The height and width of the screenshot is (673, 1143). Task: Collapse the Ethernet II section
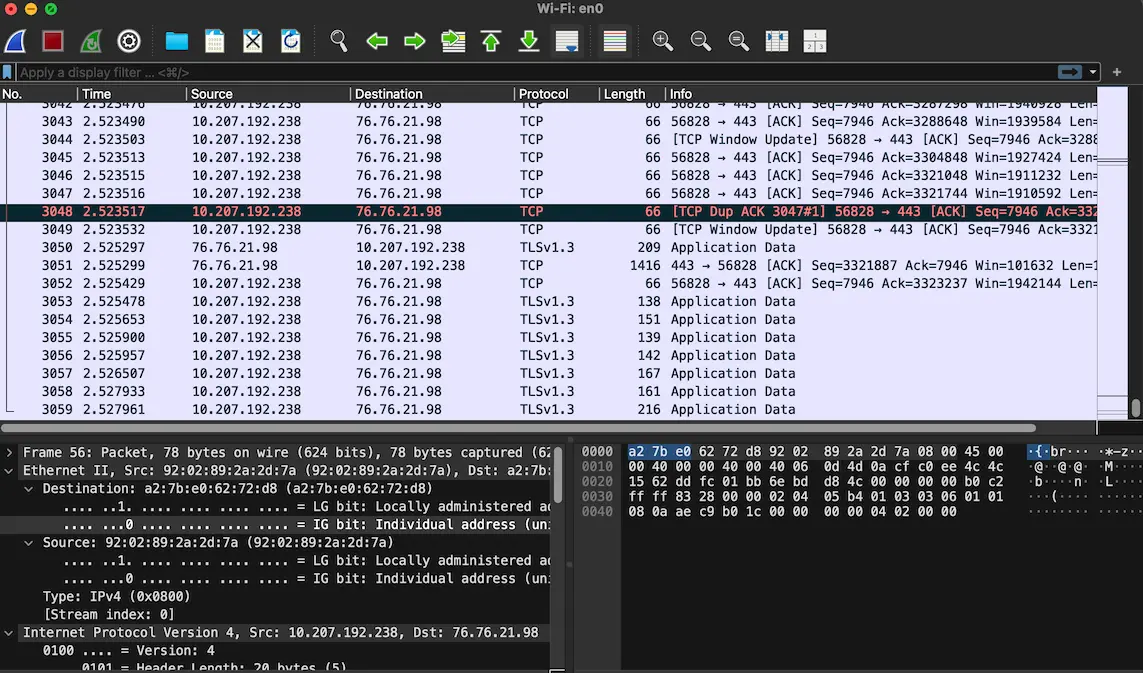(x=8, y=470)
